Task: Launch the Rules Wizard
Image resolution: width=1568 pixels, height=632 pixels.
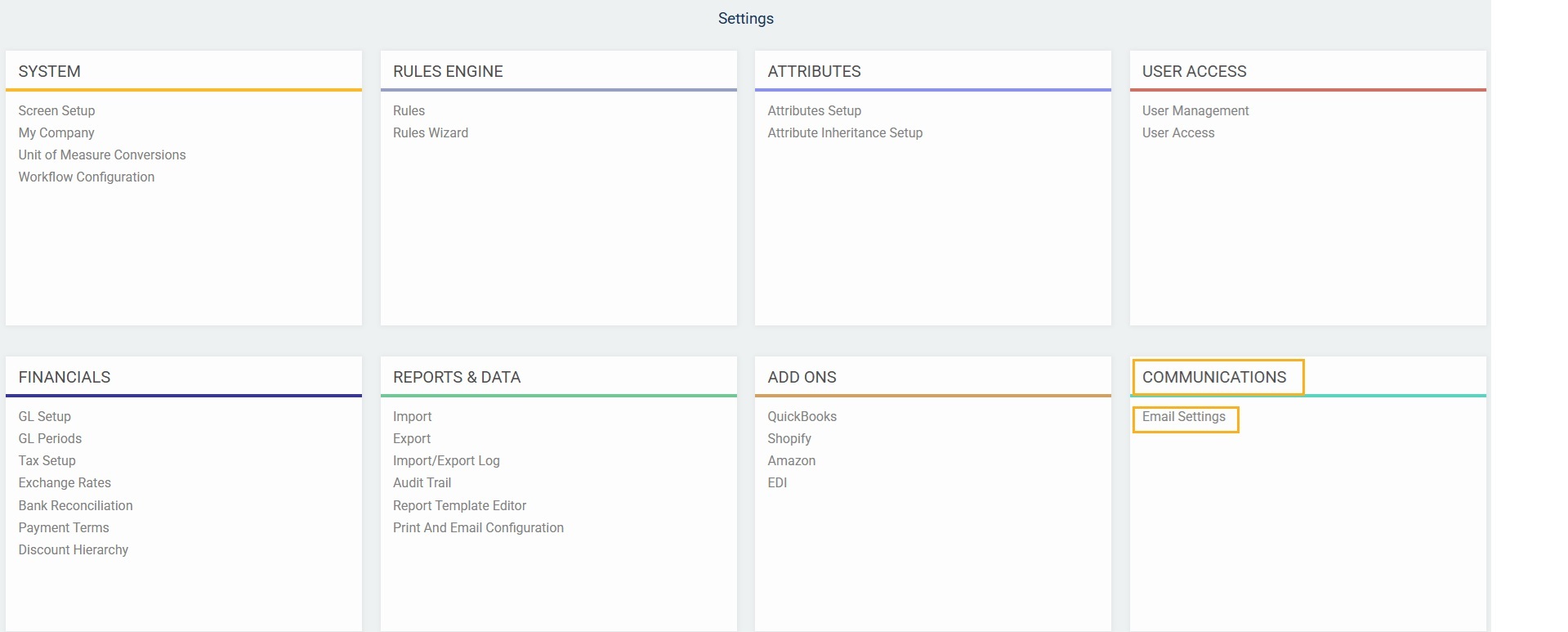Action: coord(431,132)
